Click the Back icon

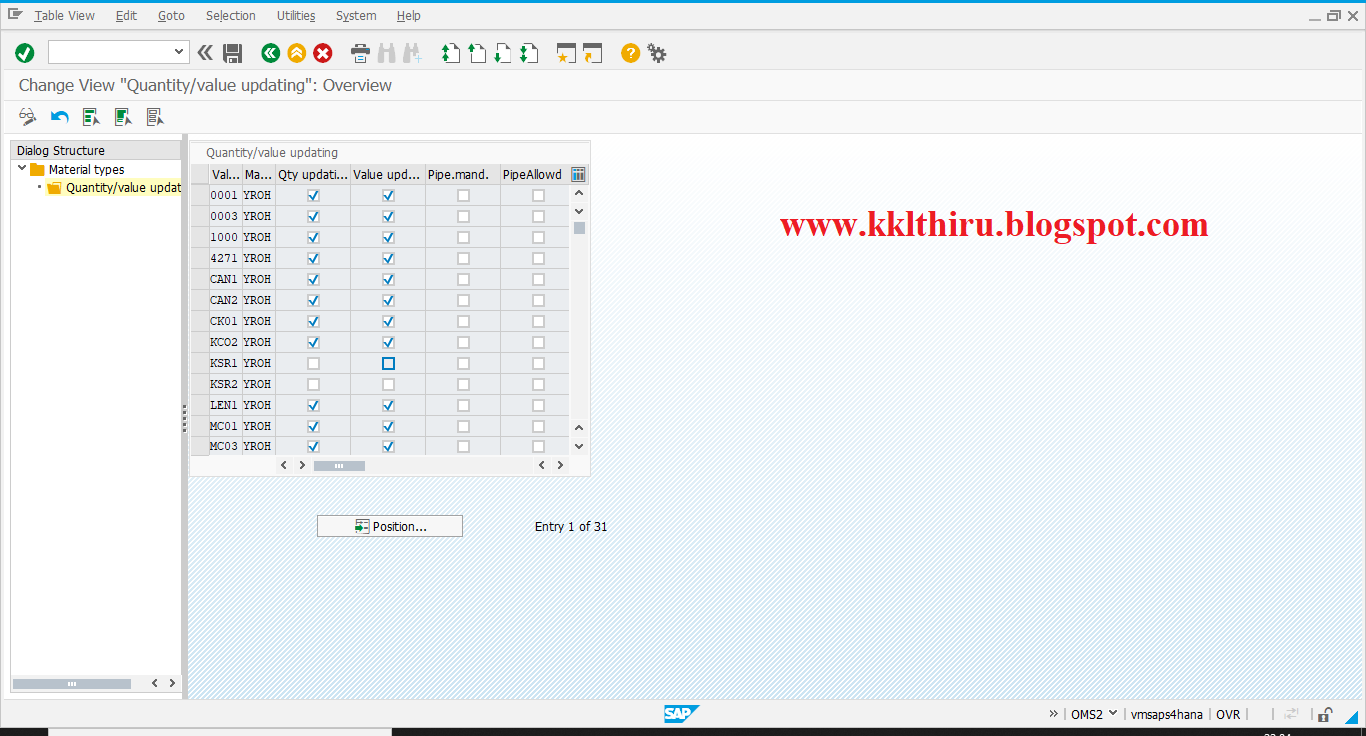tap(270, 52)
